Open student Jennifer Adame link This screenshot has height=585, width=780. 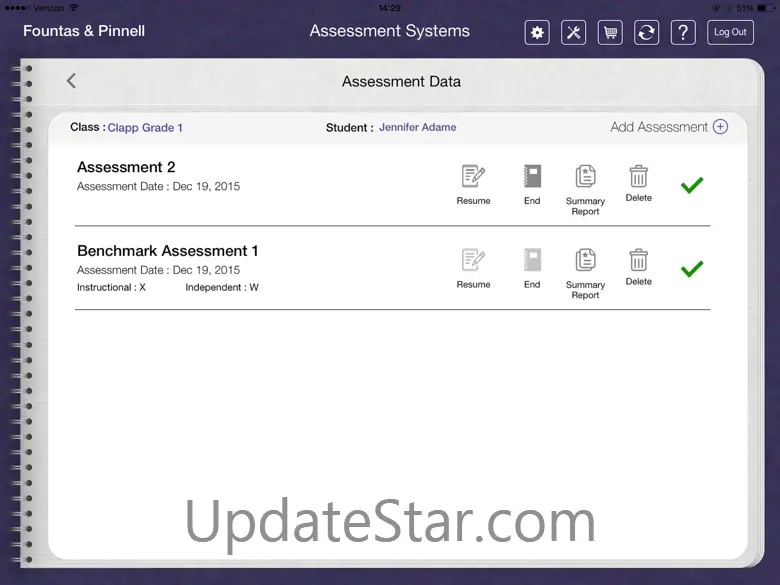click(x=417, y=127)
